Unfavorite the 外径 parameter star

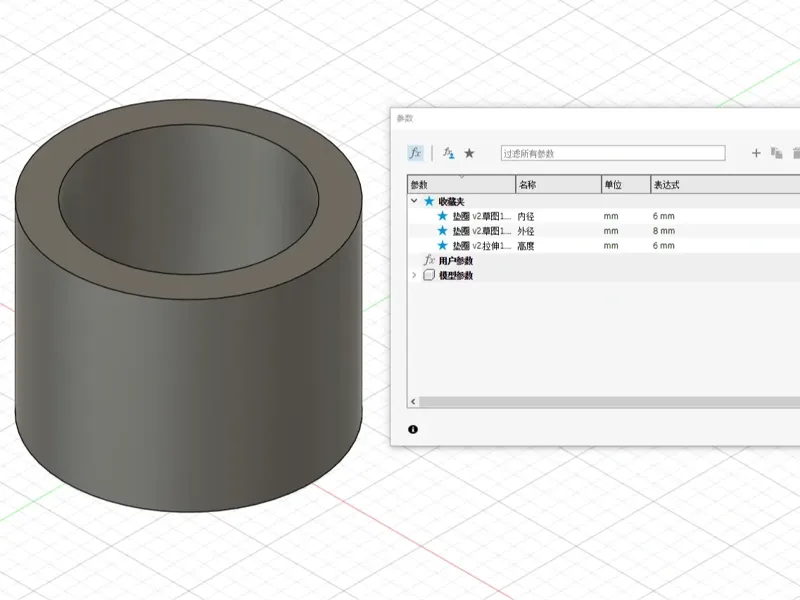click(x=442, y=231)
